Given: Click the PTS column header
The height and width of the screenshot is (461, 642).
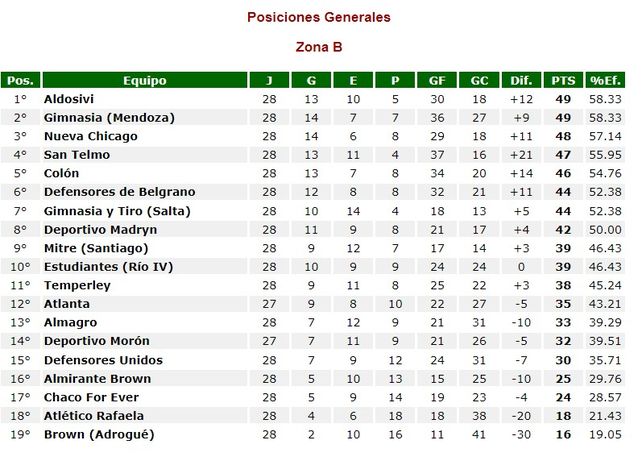Looking at the screenshot, I should [x=562, y=80].
